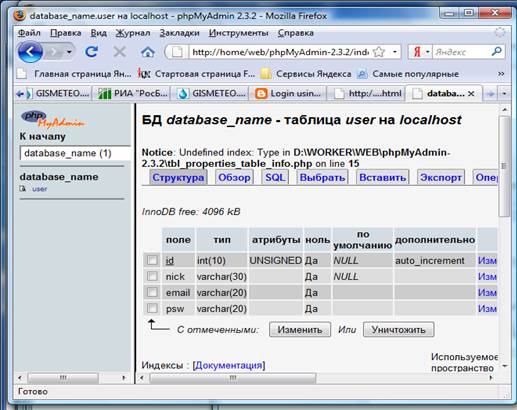Click the search magnifier icon

click(x=496, y=51)
